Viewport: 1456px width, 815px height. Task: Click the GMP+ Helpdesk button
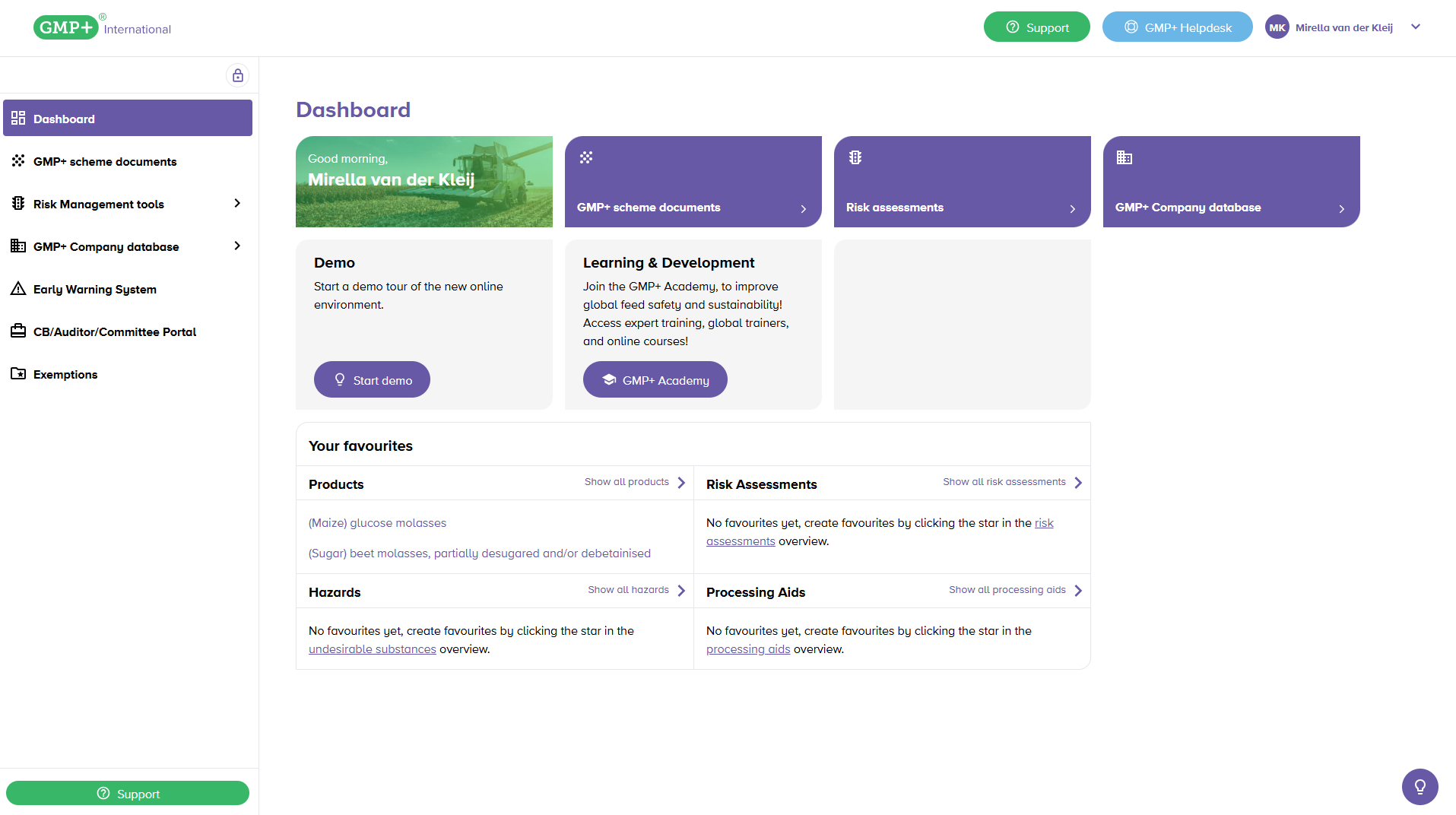[x=1177, y=27]
